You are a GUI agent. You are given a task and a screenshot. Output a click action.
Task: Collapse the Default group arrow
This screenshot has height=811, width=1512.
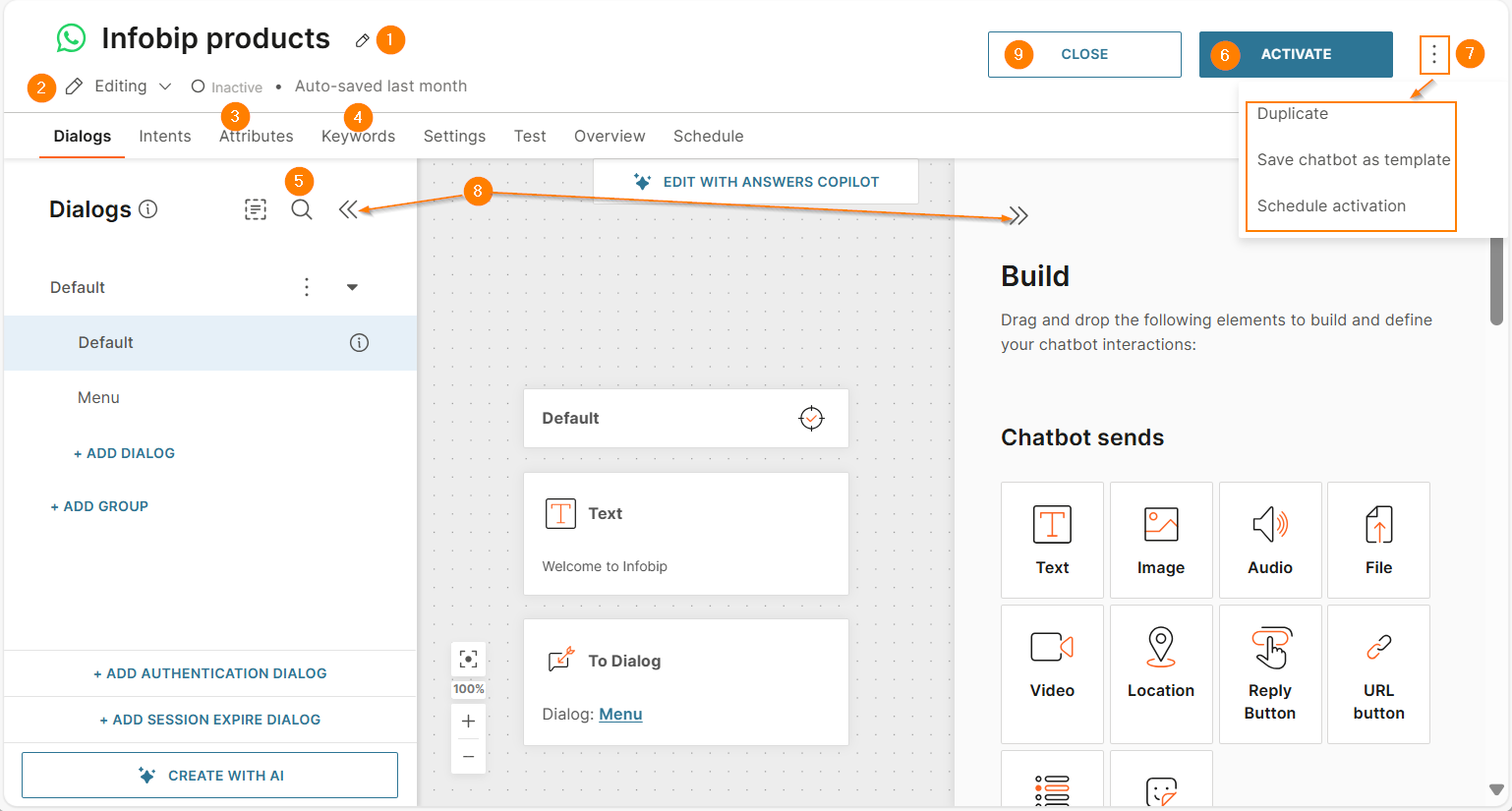click(352, 287)
